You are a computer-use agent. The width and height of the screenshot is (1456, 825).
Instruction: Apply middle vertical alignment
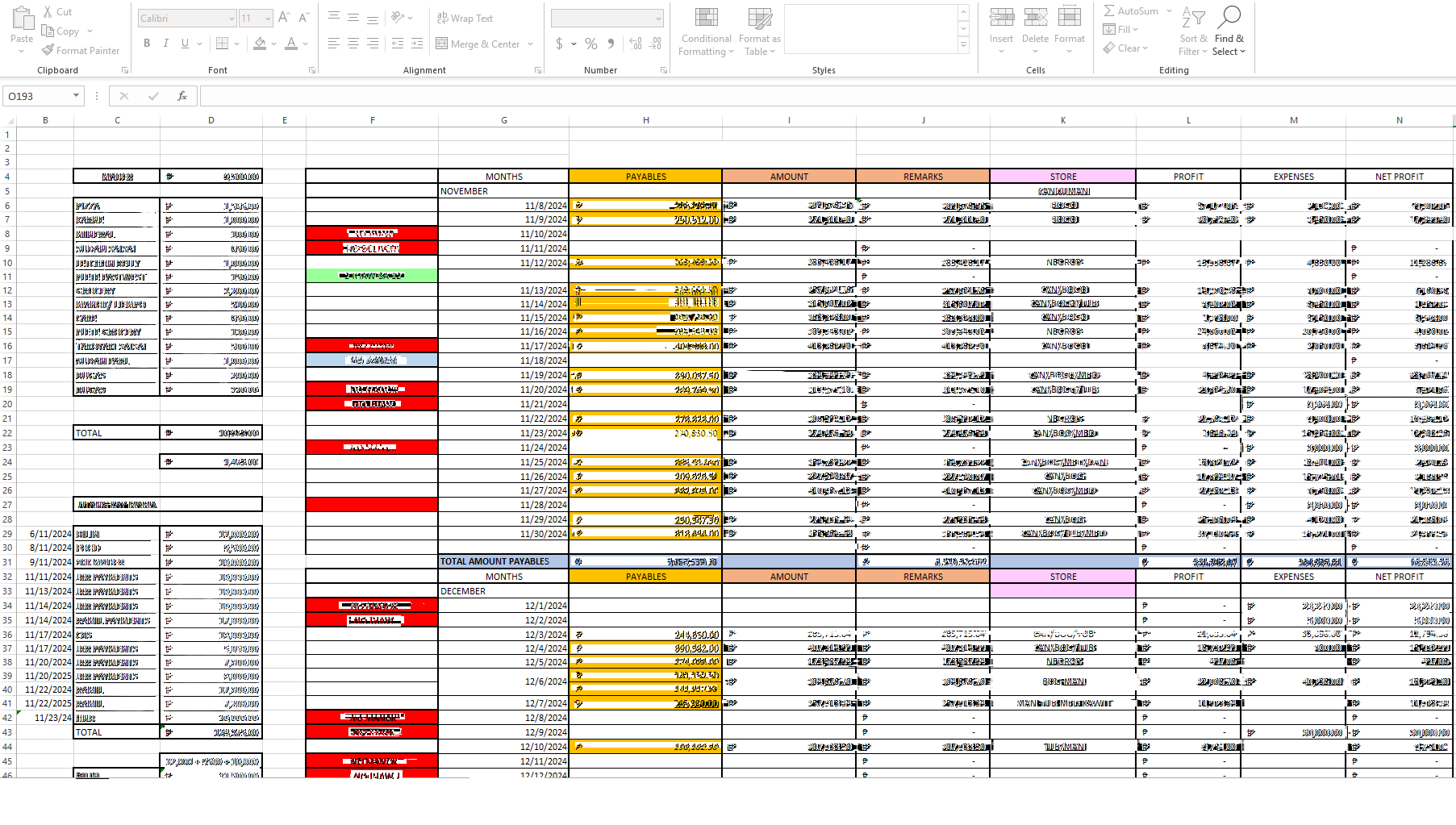click(x=353, y=18)
